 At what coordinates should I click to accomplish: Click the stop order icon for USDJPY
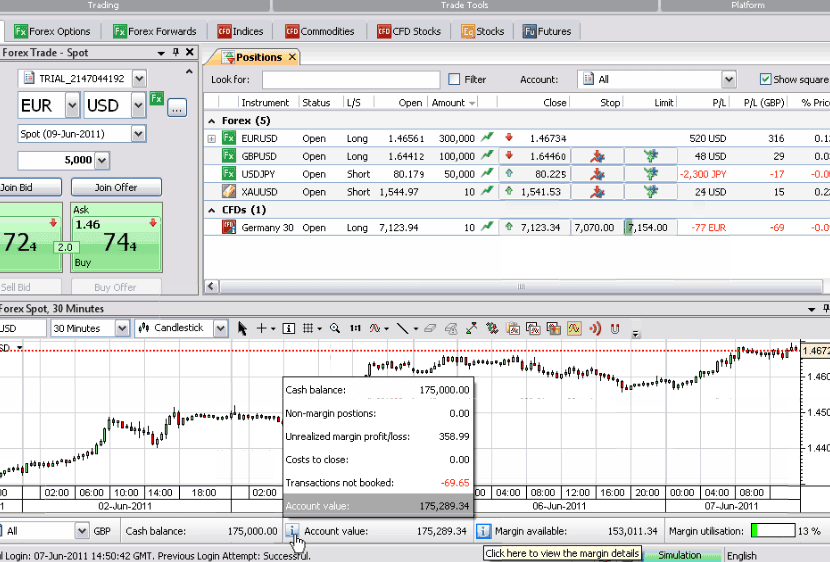pyautogui.click(x=598, y=174)
